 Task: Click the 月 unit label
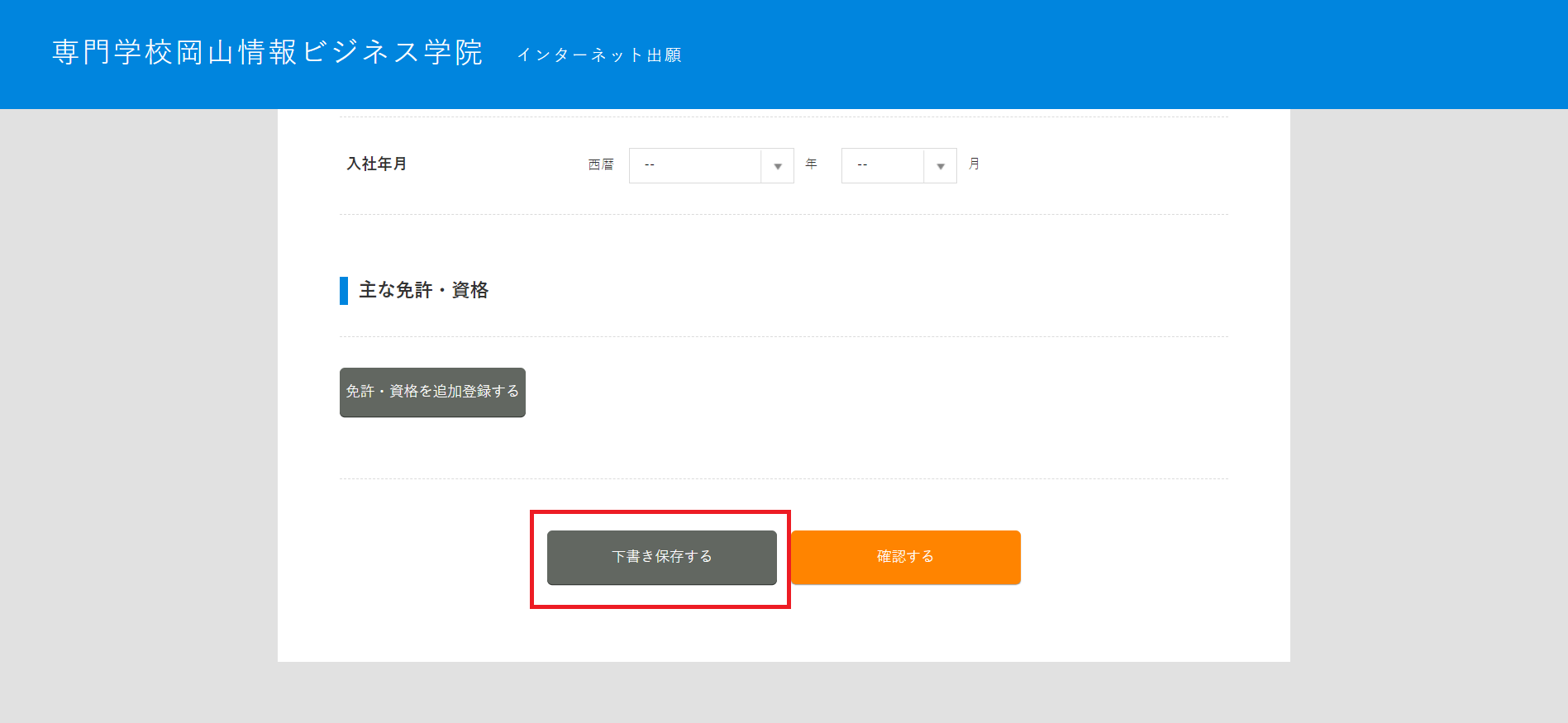(974, 164)
